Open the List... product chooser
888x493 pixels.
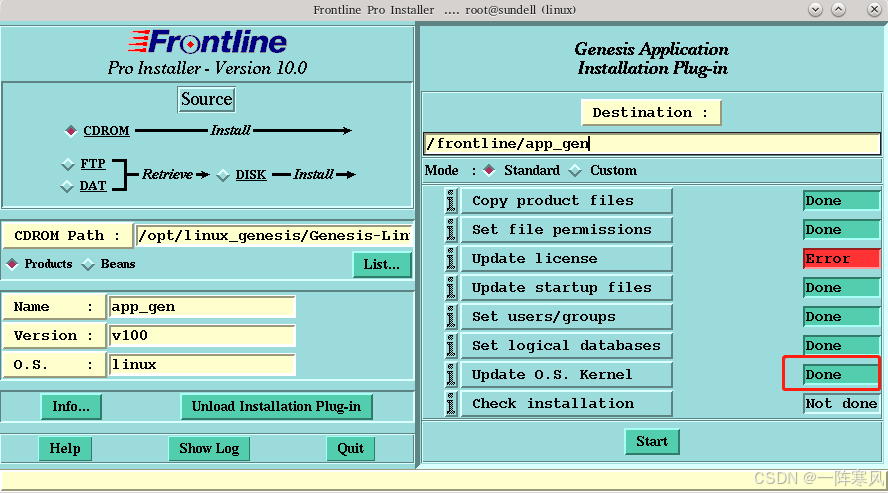382,264
